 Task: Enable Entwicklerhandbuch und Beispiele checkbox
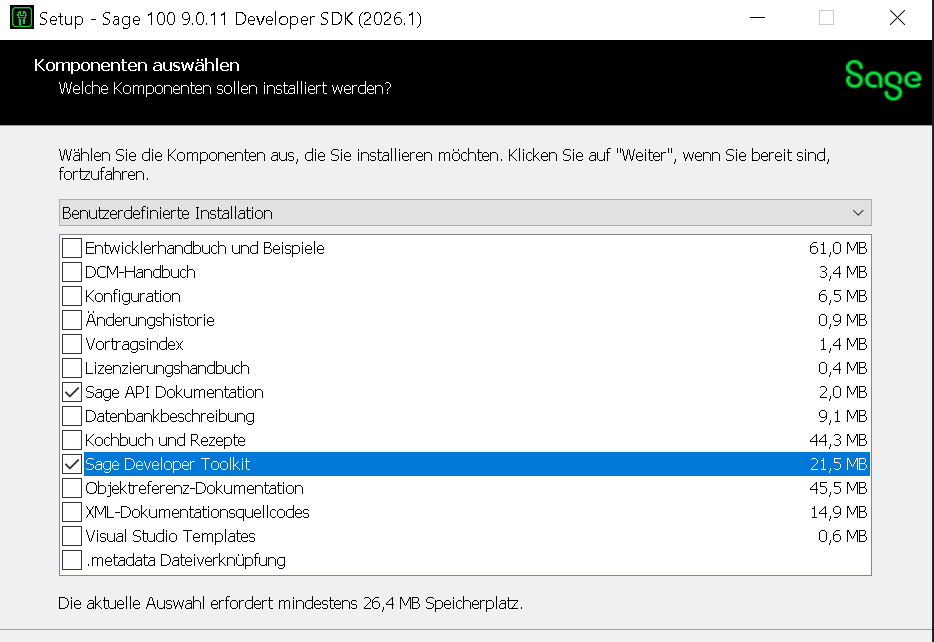click(72, 248)
